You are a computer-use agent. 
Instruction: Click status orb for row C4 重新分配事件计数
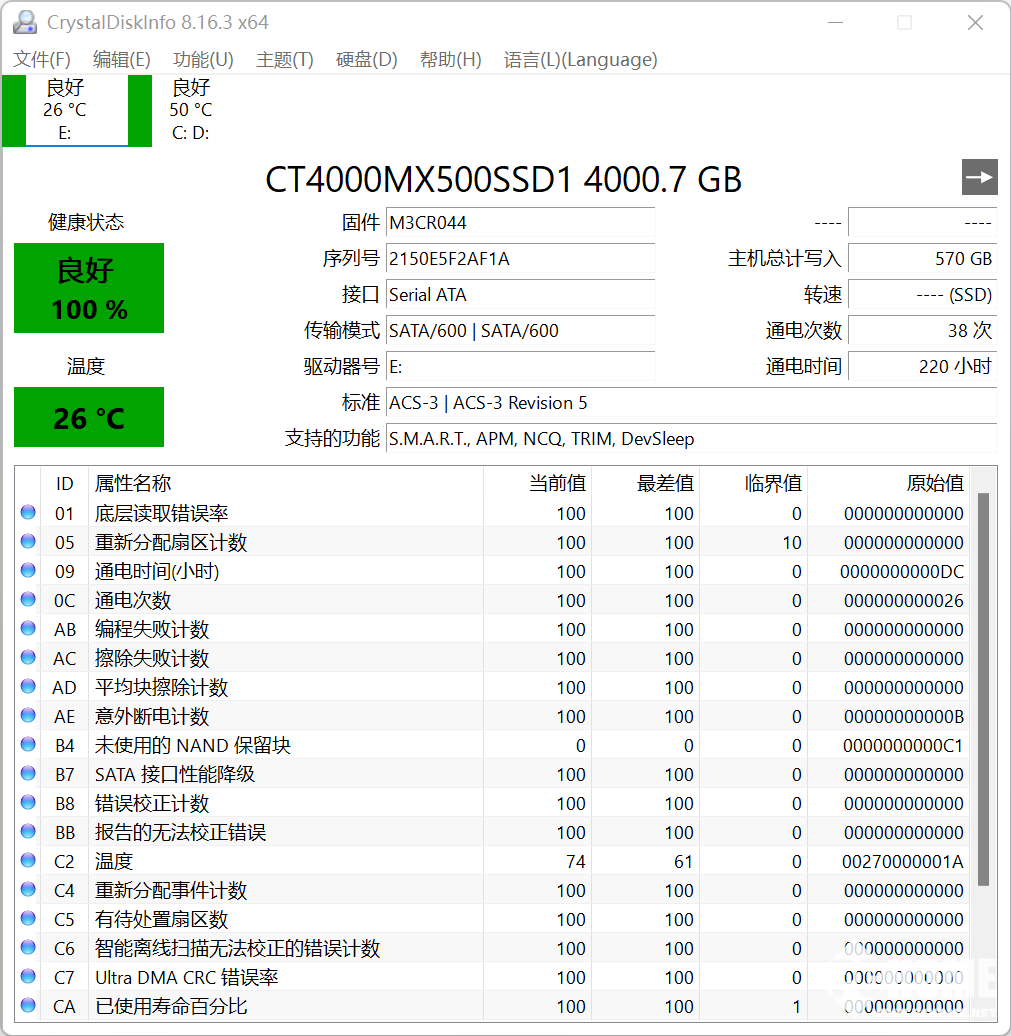click(x=28, y=889)
